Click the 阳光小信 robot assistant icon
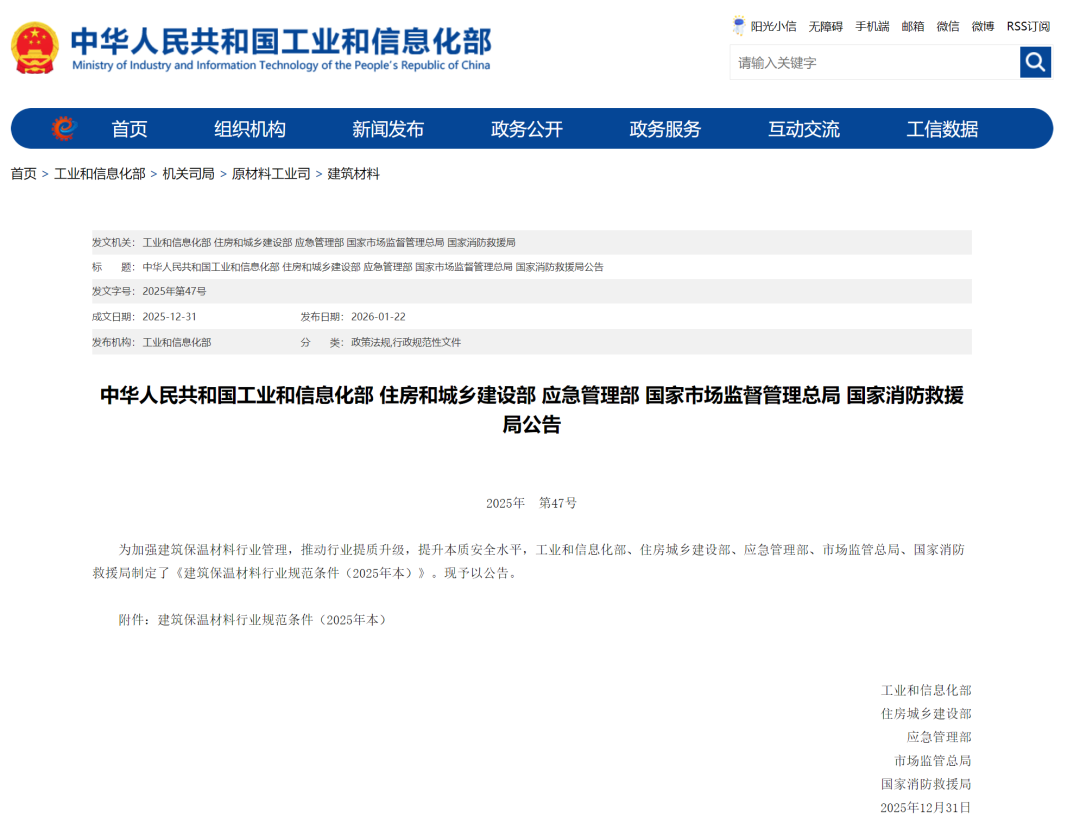 pyautogui.click(x=738, y=25)
